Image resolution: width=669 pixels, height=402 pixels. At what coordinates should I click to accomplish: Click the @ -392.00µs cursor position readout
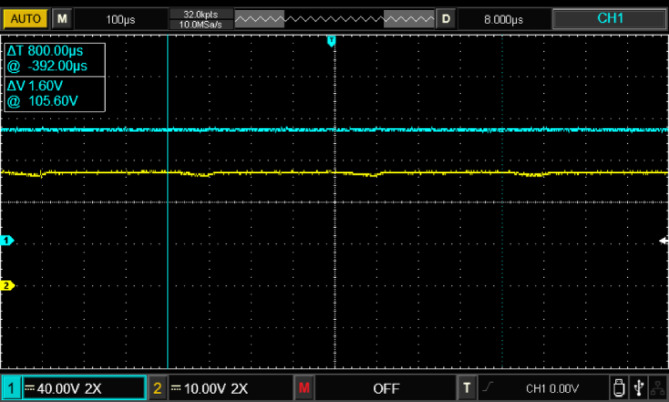tap(47, 66)
